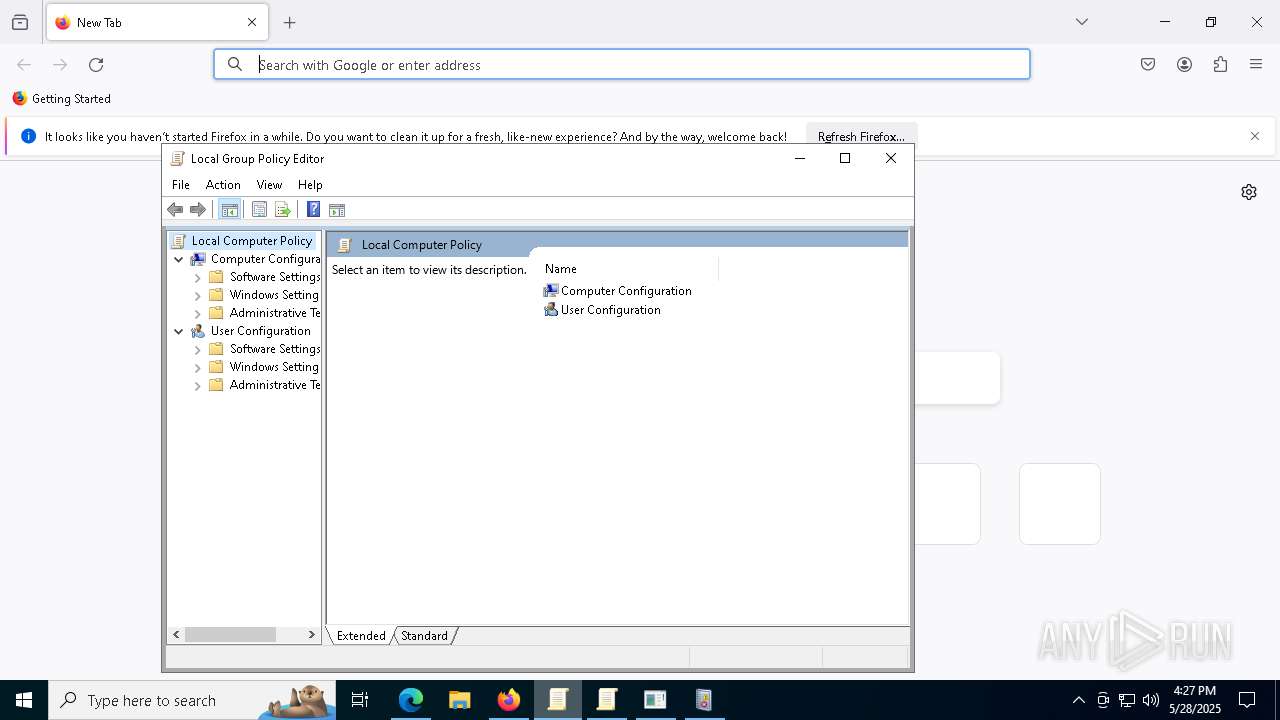
Task: Toggle Show/Hide Action Pane toolbar icon
Action: point(337,210)
